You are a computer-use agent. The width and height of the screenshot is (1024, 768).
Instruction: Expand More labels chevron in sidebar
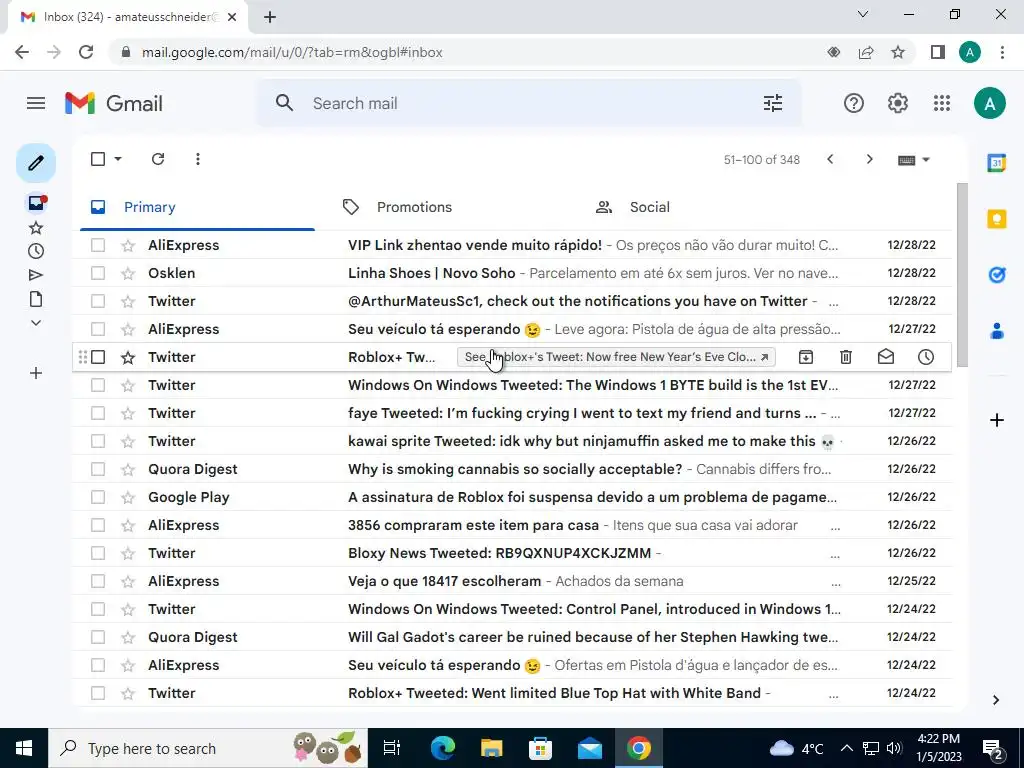36,323
